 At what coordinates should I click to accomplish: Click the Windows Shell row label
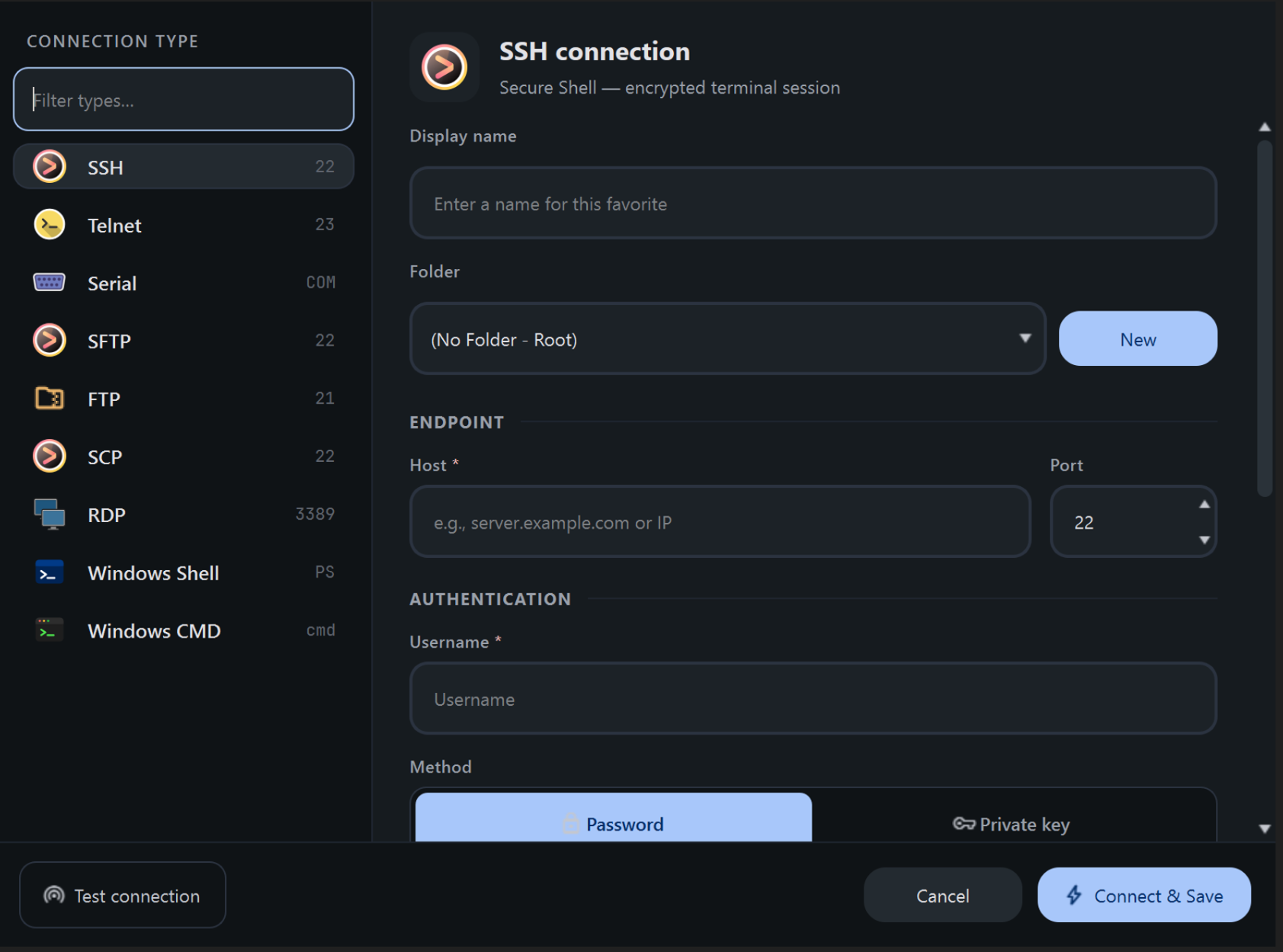pos(153,573)
